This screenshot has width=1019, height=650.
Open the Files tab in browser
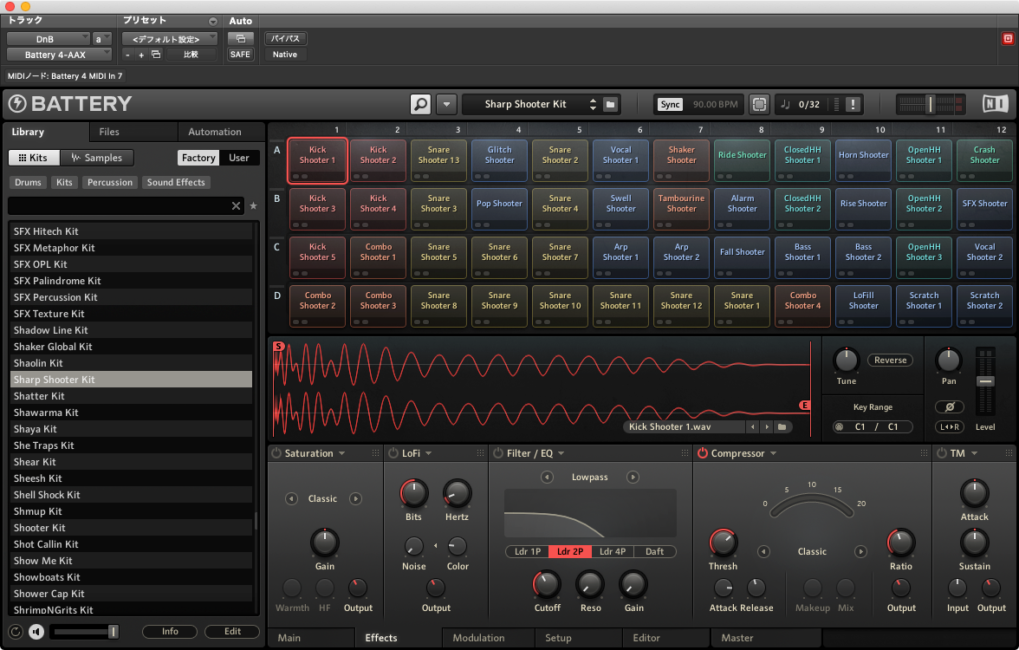point(109,132)
